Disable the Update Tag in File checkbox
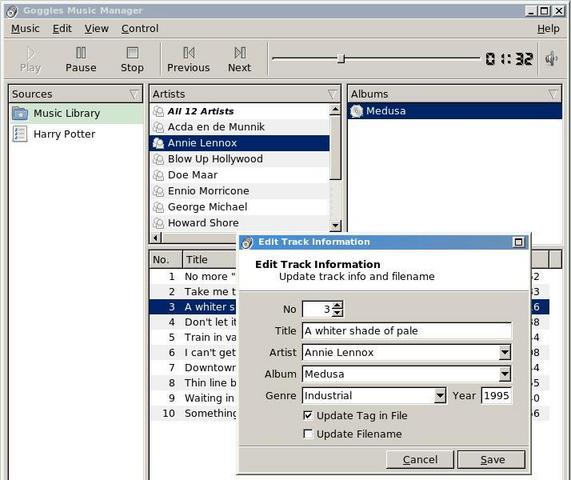Viewport: 571px width, 480px height. pyautogui.click(x=308, y=415)
